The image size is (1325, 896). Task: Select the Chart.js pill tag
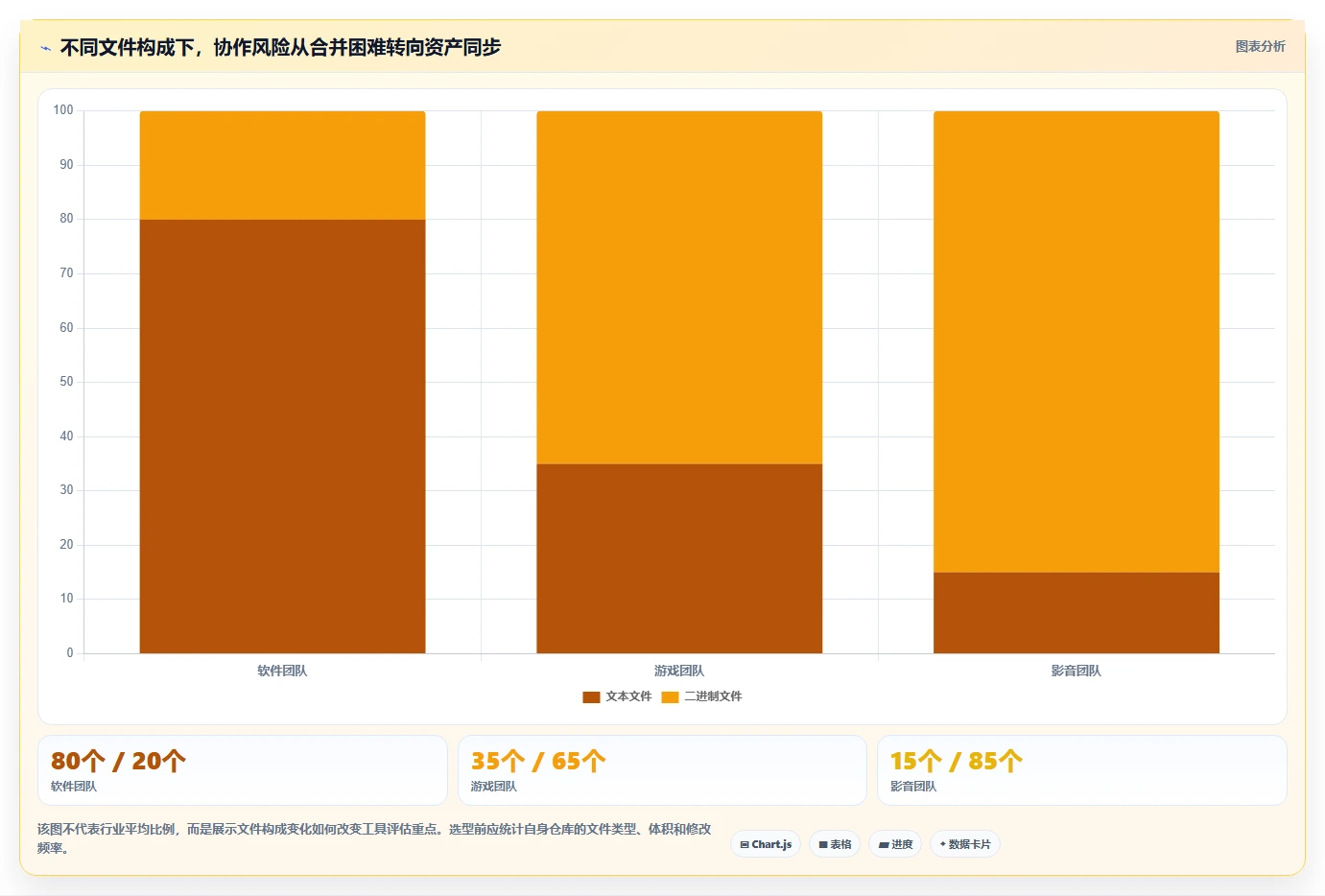point(766,844)
